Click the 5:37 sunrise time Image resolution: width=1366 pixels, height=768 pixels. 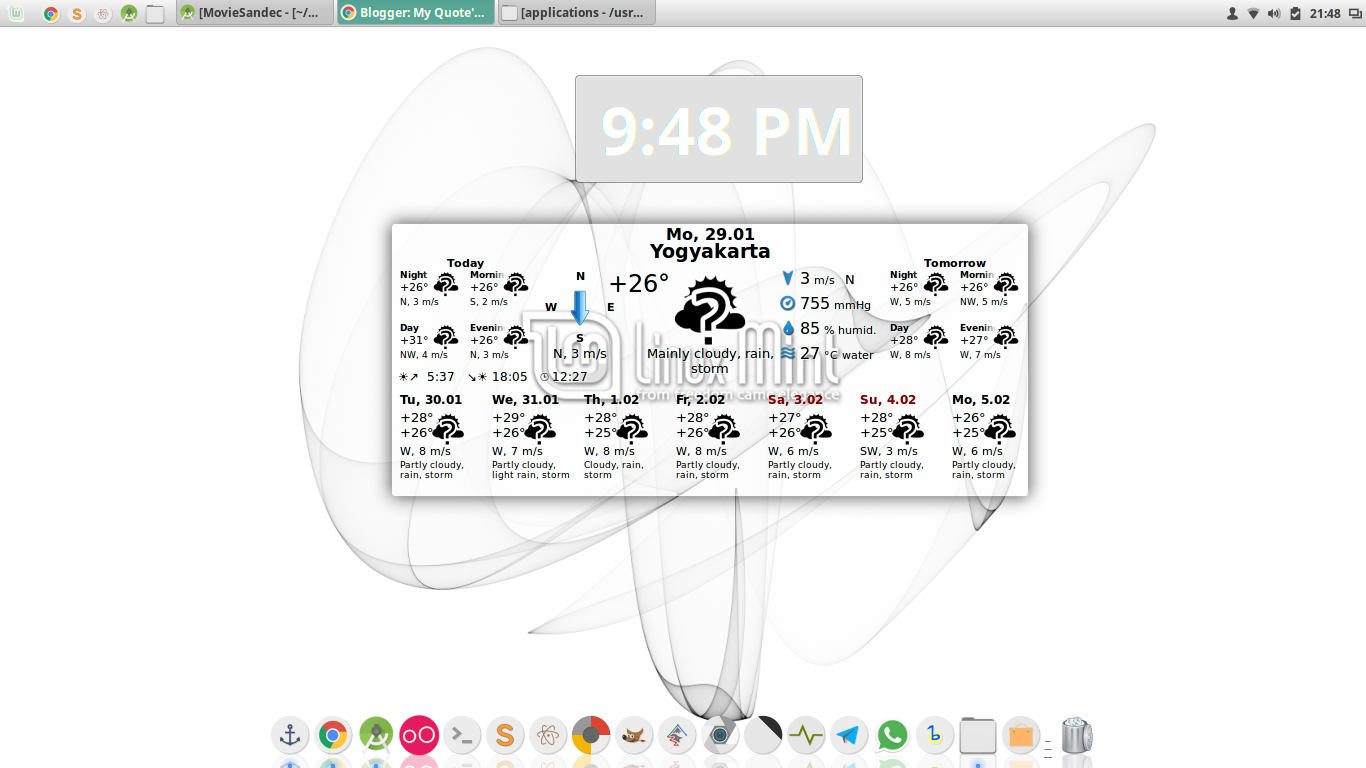pos(440,377)
